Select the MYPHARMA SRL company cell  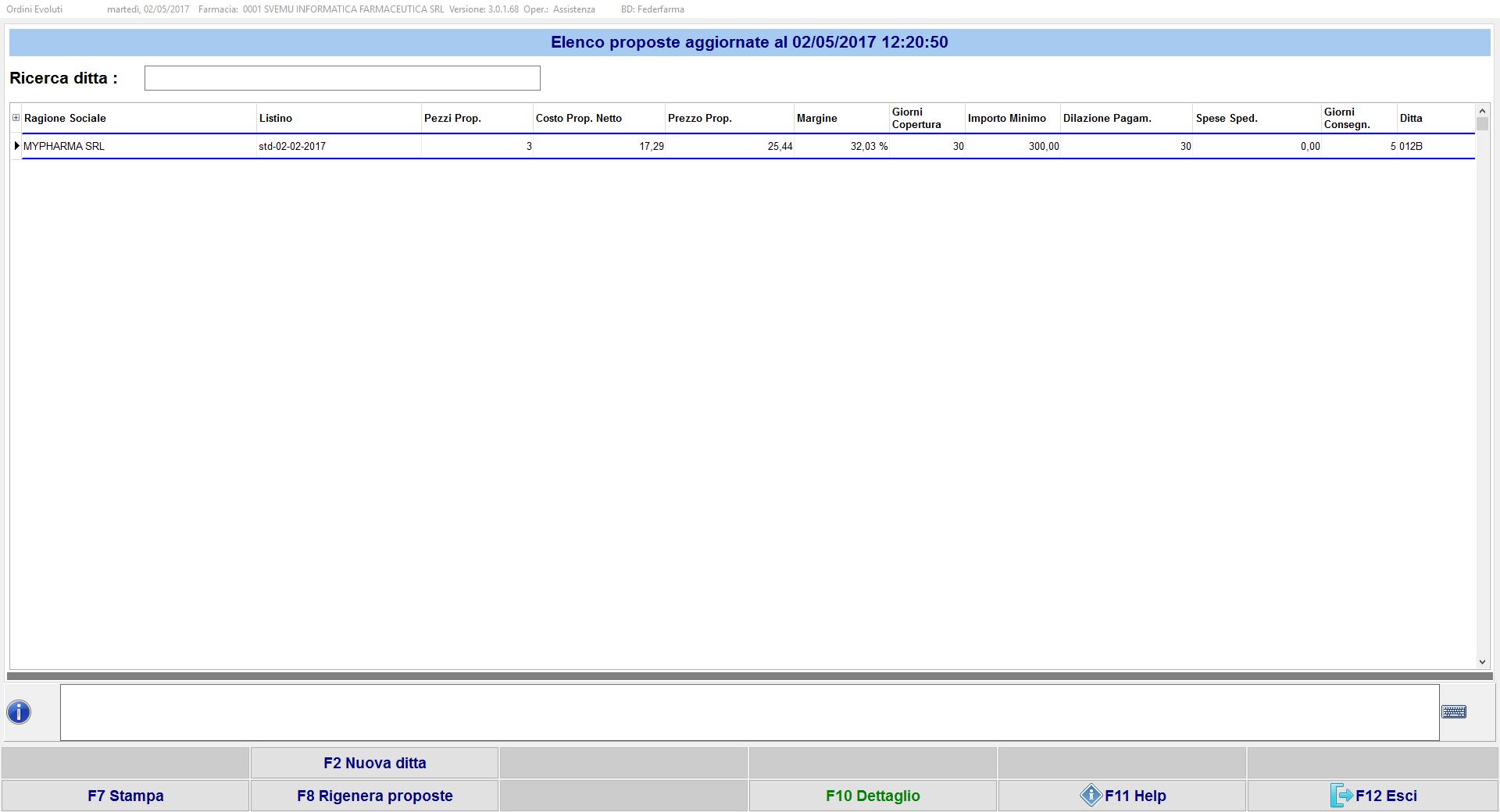point(64,146)
